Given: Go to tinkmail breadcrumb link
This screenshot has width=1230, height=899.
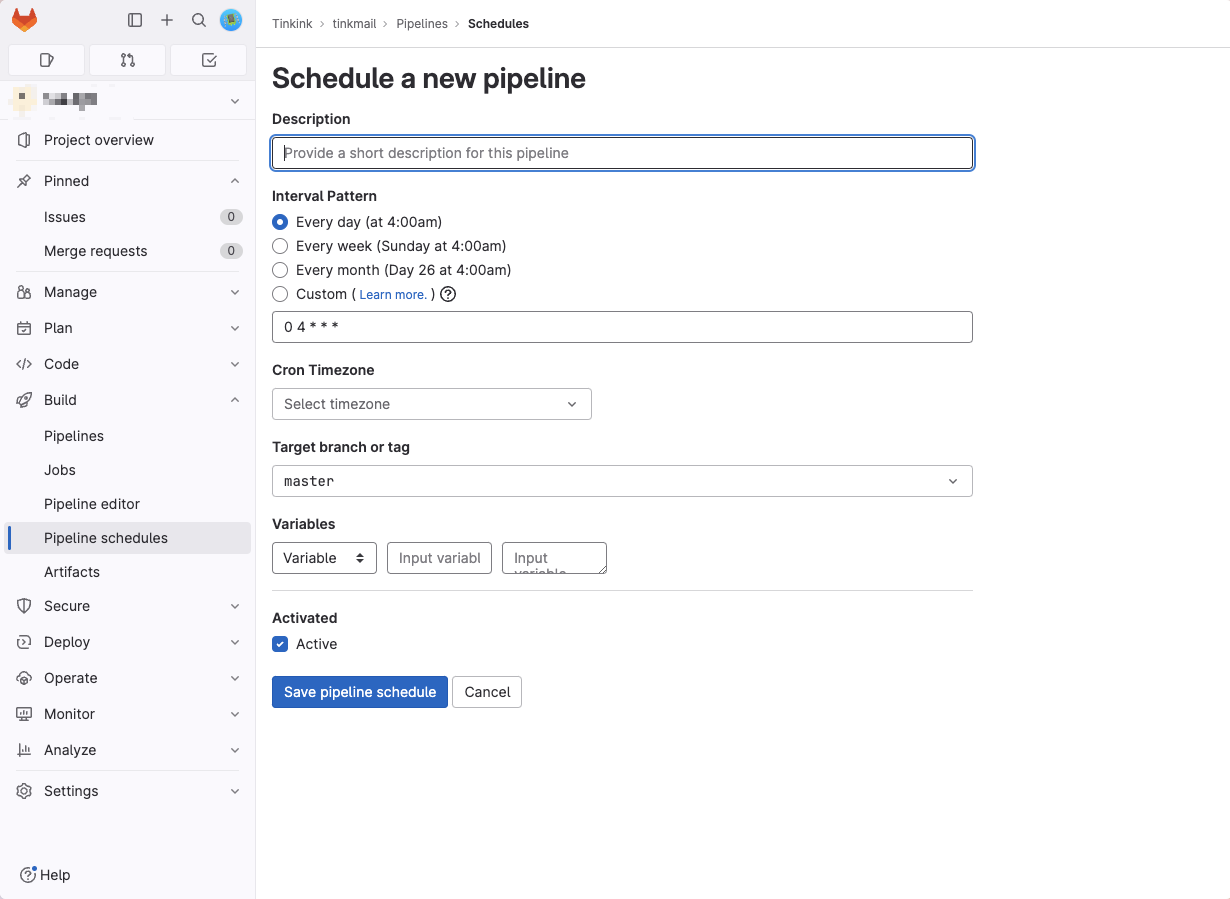Looking at the screenshot, I should coord(354,23).
